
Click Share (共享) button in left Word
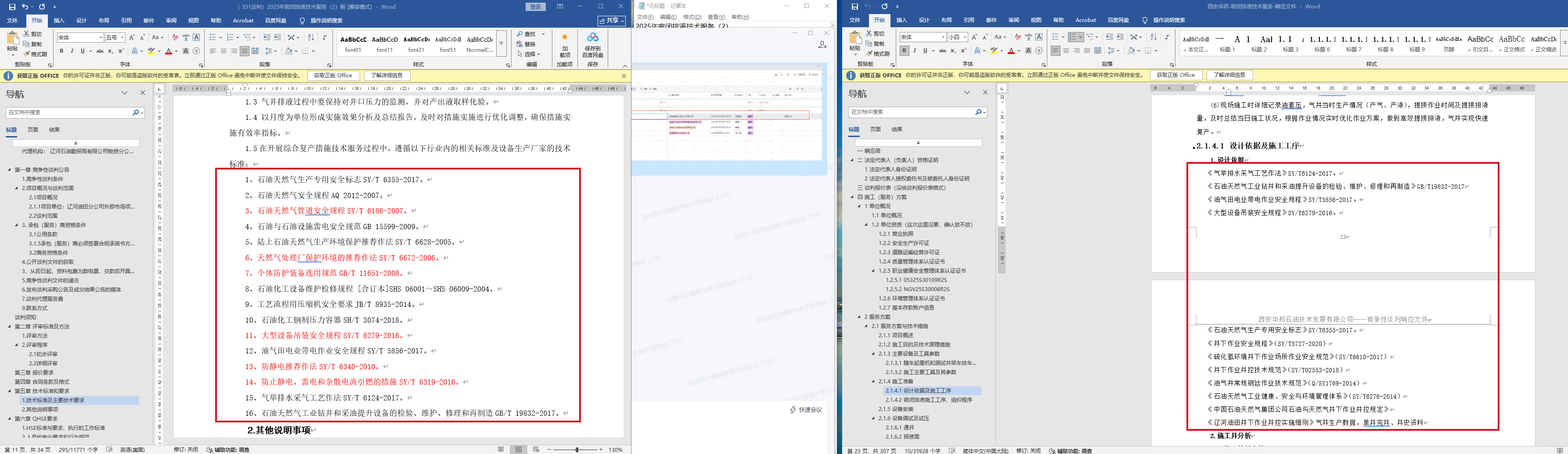click(x=612, y=21)
